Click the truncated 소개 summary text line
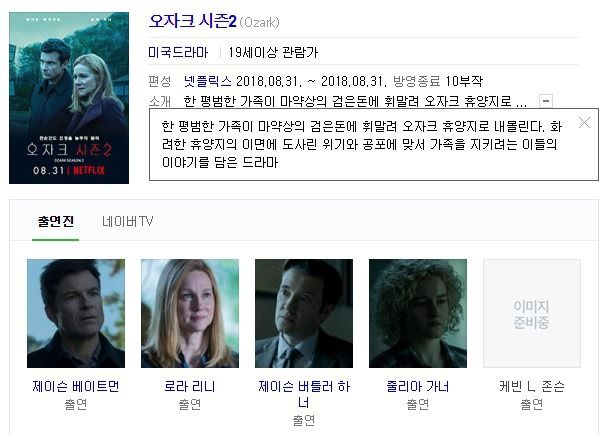The height and width of the screenshot is (435, 607). [x=355, y=101]
